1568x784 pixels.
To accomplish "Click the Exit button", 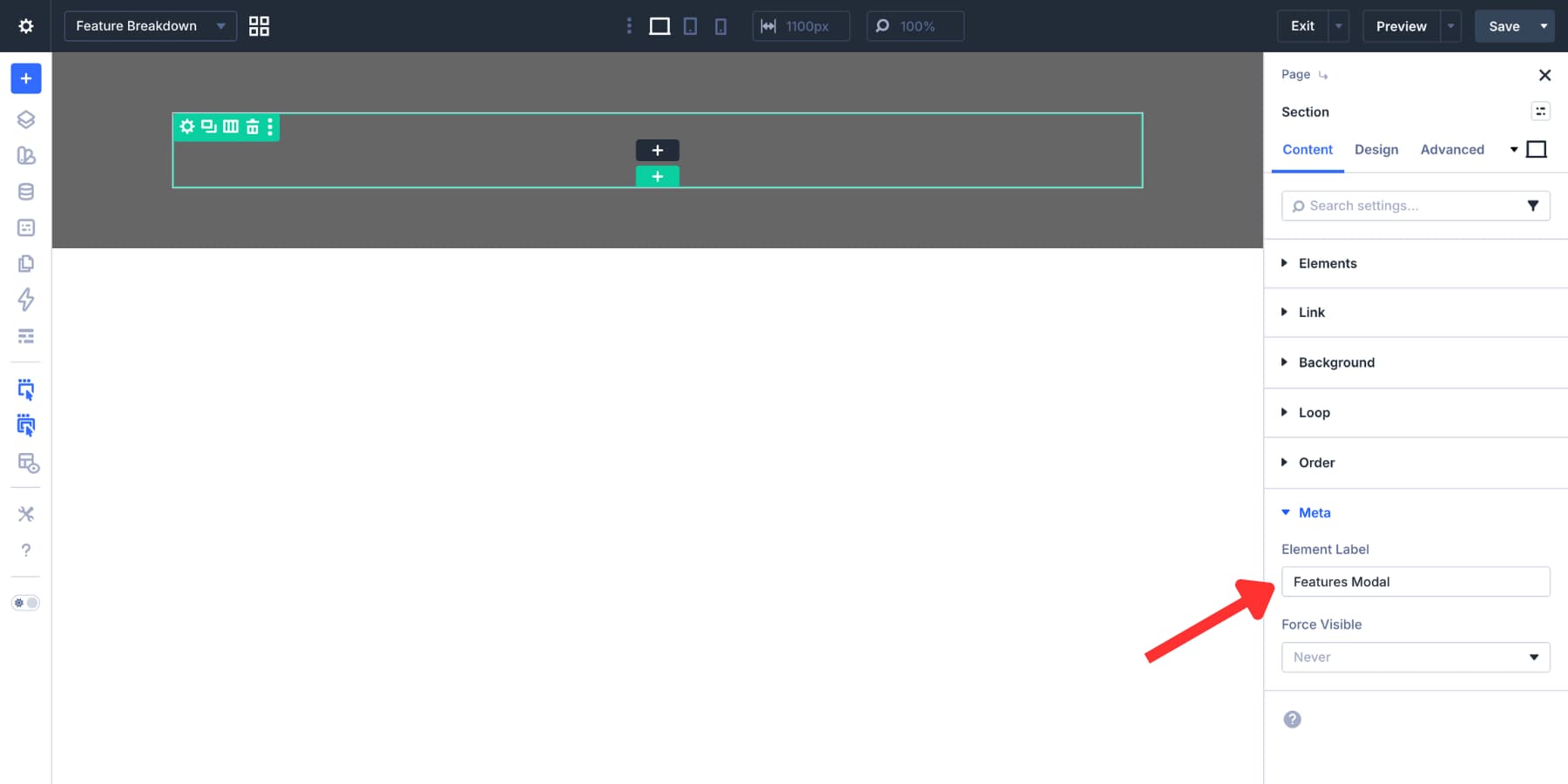I will (1302, 26).
